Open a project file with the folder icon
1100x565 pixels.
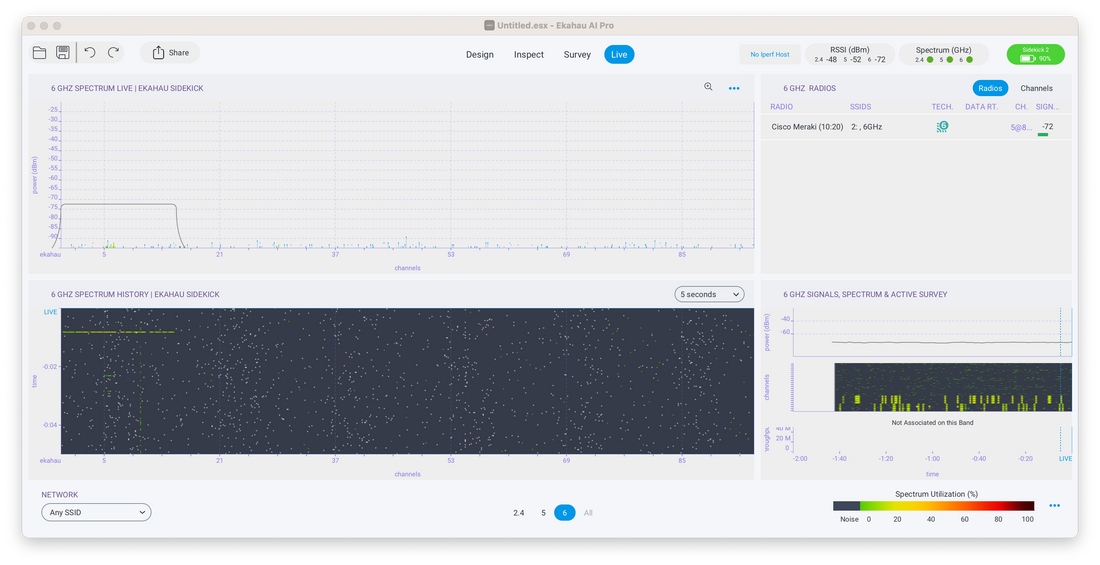(x=40, y=53)
